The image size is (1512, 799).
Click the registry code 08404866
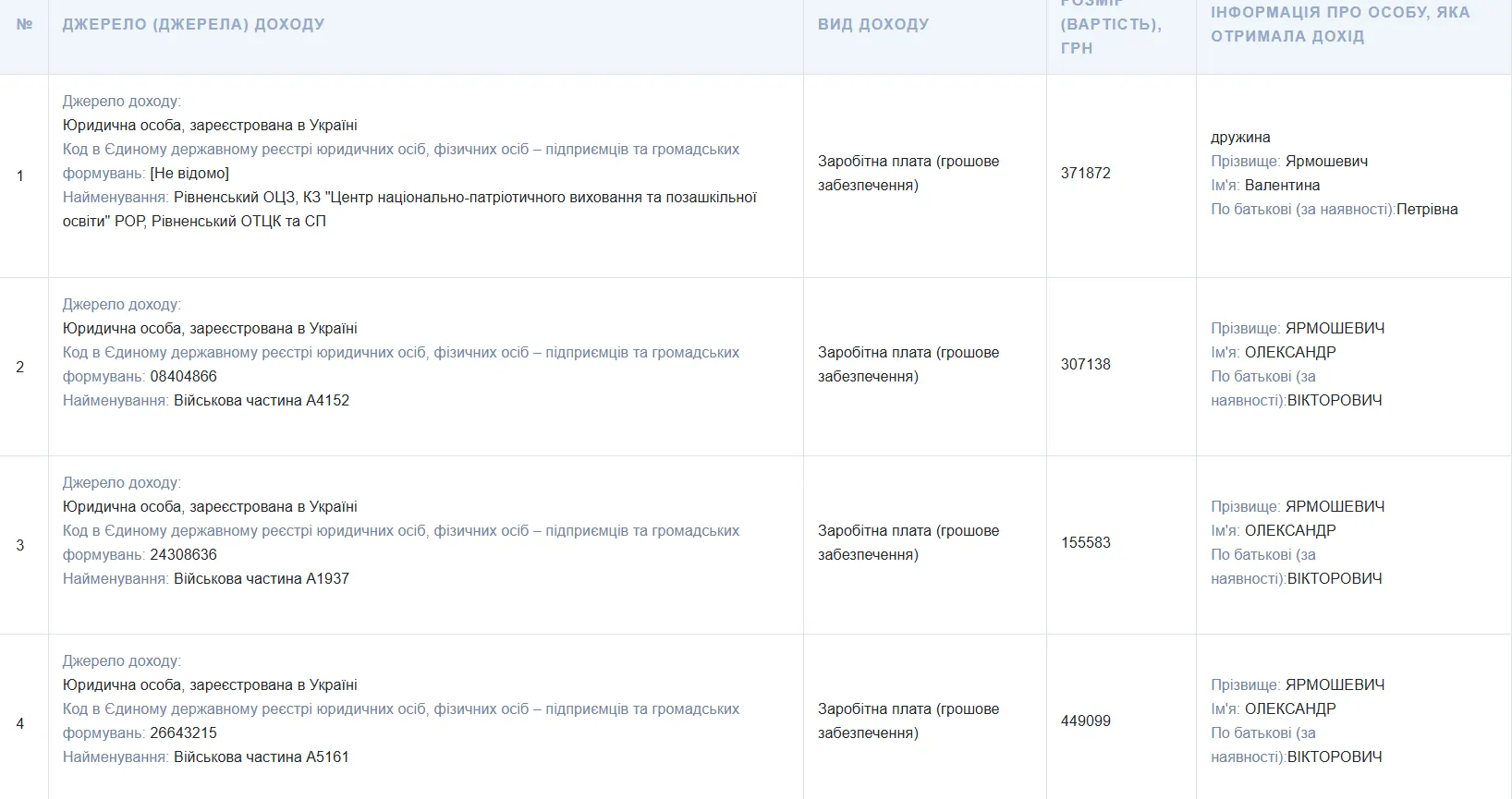point(183,376)
